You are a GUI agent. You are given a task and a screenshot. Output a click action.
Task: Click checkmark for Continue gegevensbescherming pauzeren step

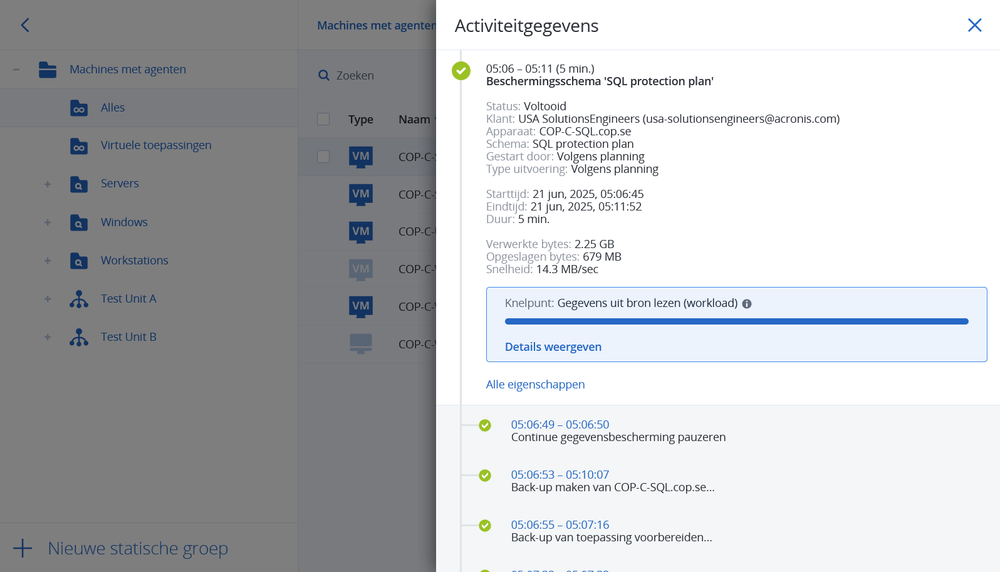[485, 425]
